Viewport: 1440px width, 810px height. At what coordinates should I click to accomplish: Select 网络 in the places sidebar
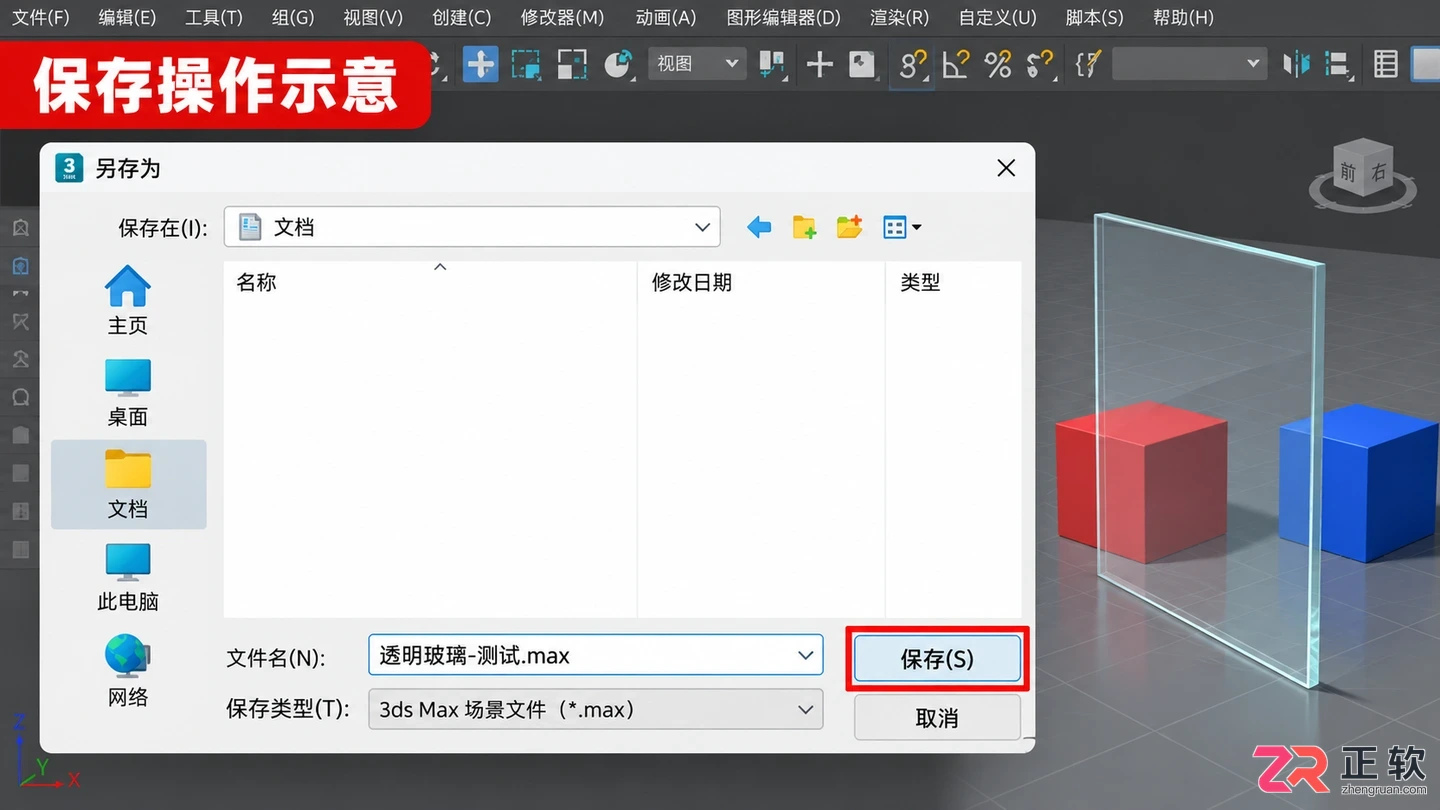[x=128, y=672]
